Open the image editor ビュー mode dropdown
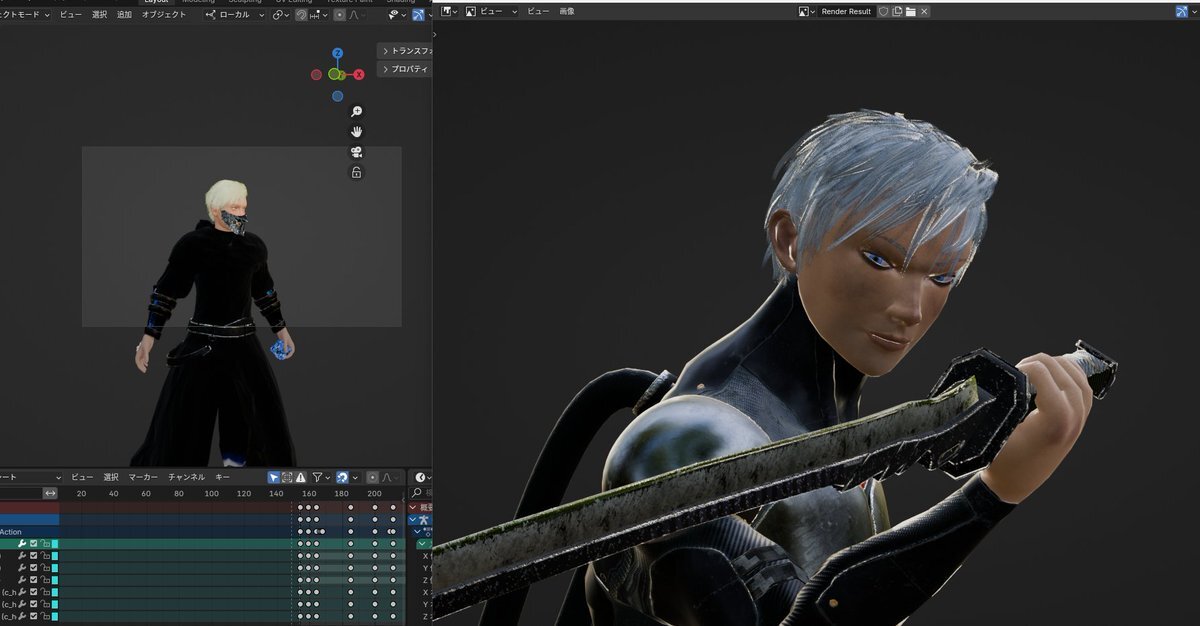Viewport: 1200px width, 626px height. [491, 11]
